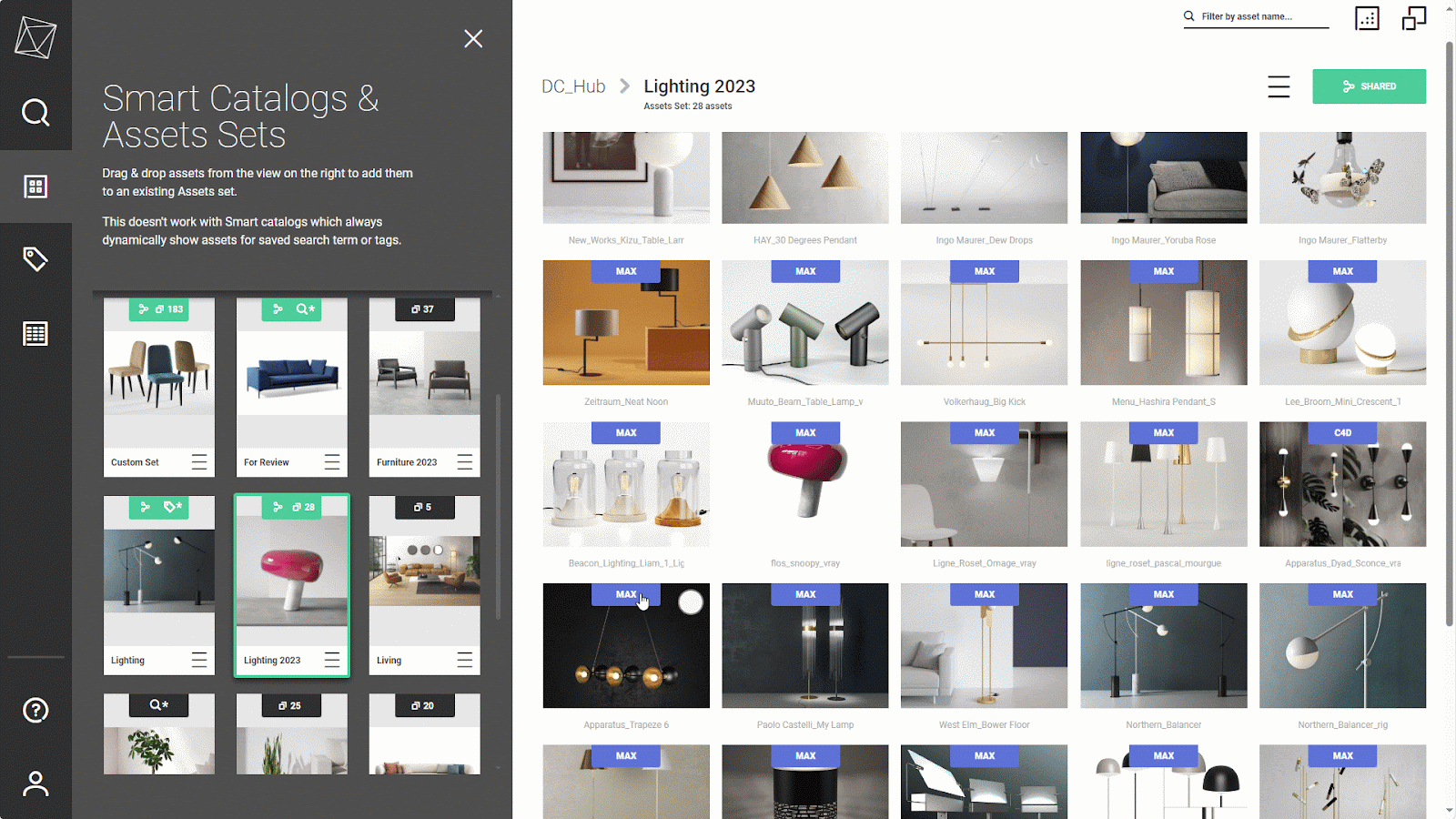Screen dimensions: 1456x819
Task: Click the 'Assets Set: 28 assets' label
Action: pos(687,106)
